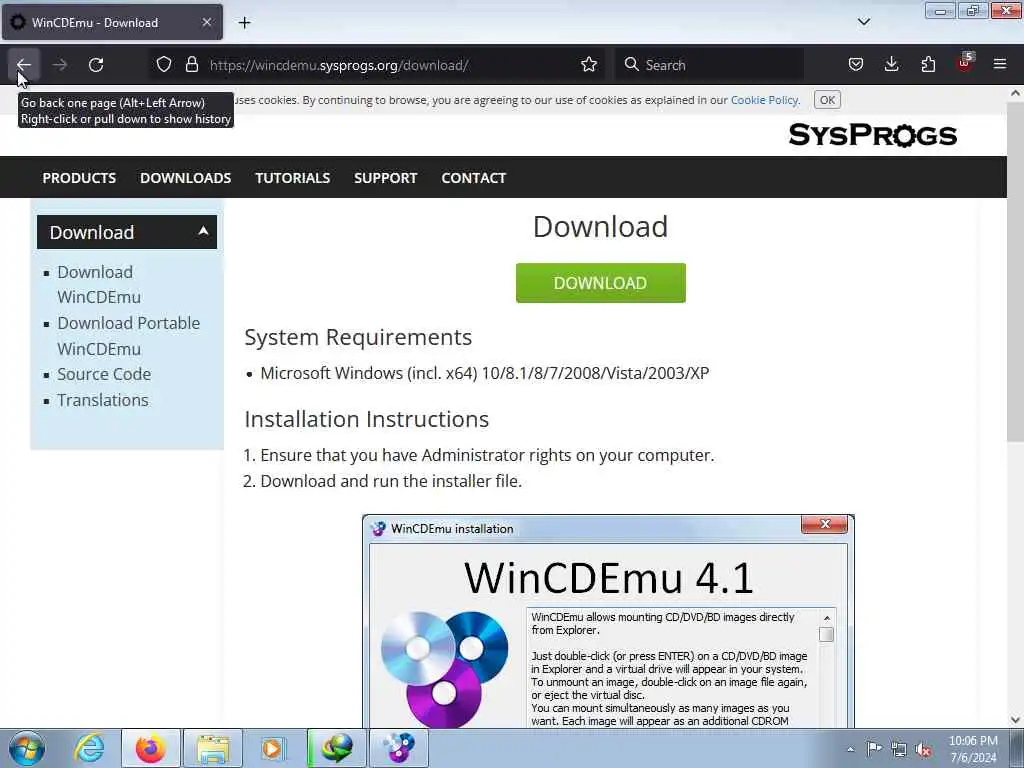This screenshot has height=768, width=1024.
Task: Open Download WinCDEmu sidebar link
Action: point(99,284)
